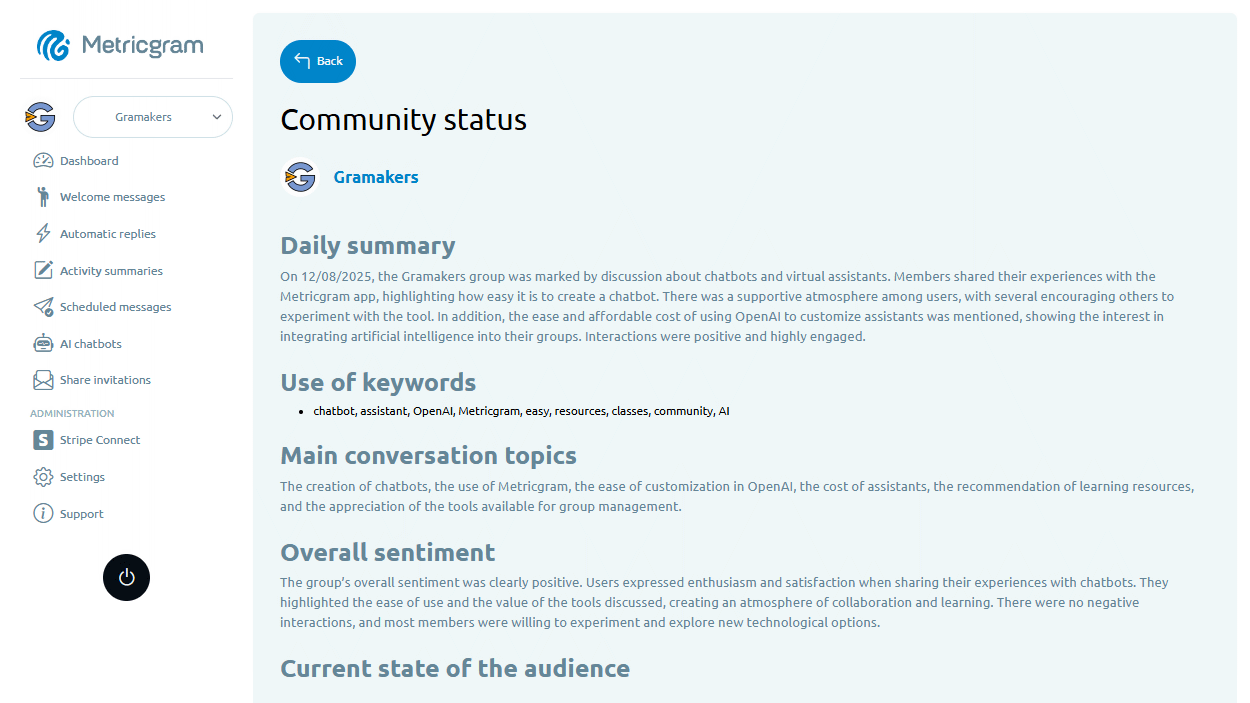Open the Gramakers community dropdown
1250x703 pixels.
point(143,117)
